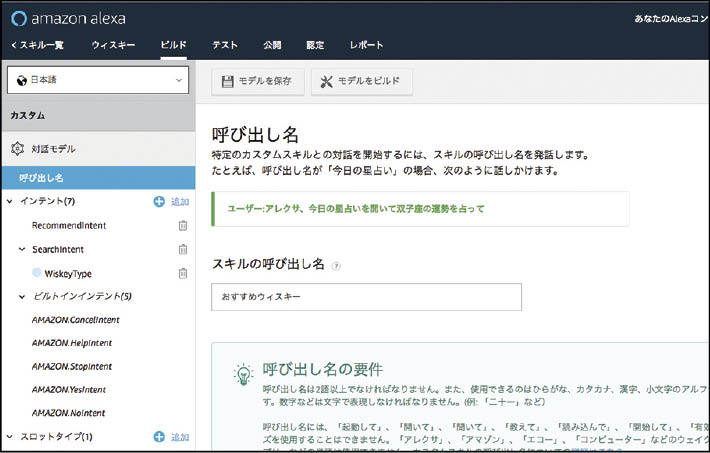This screenshot has width=710, height=453.
Task: Click the 追加 link beside インテント
Action: (x=180, y=202)
